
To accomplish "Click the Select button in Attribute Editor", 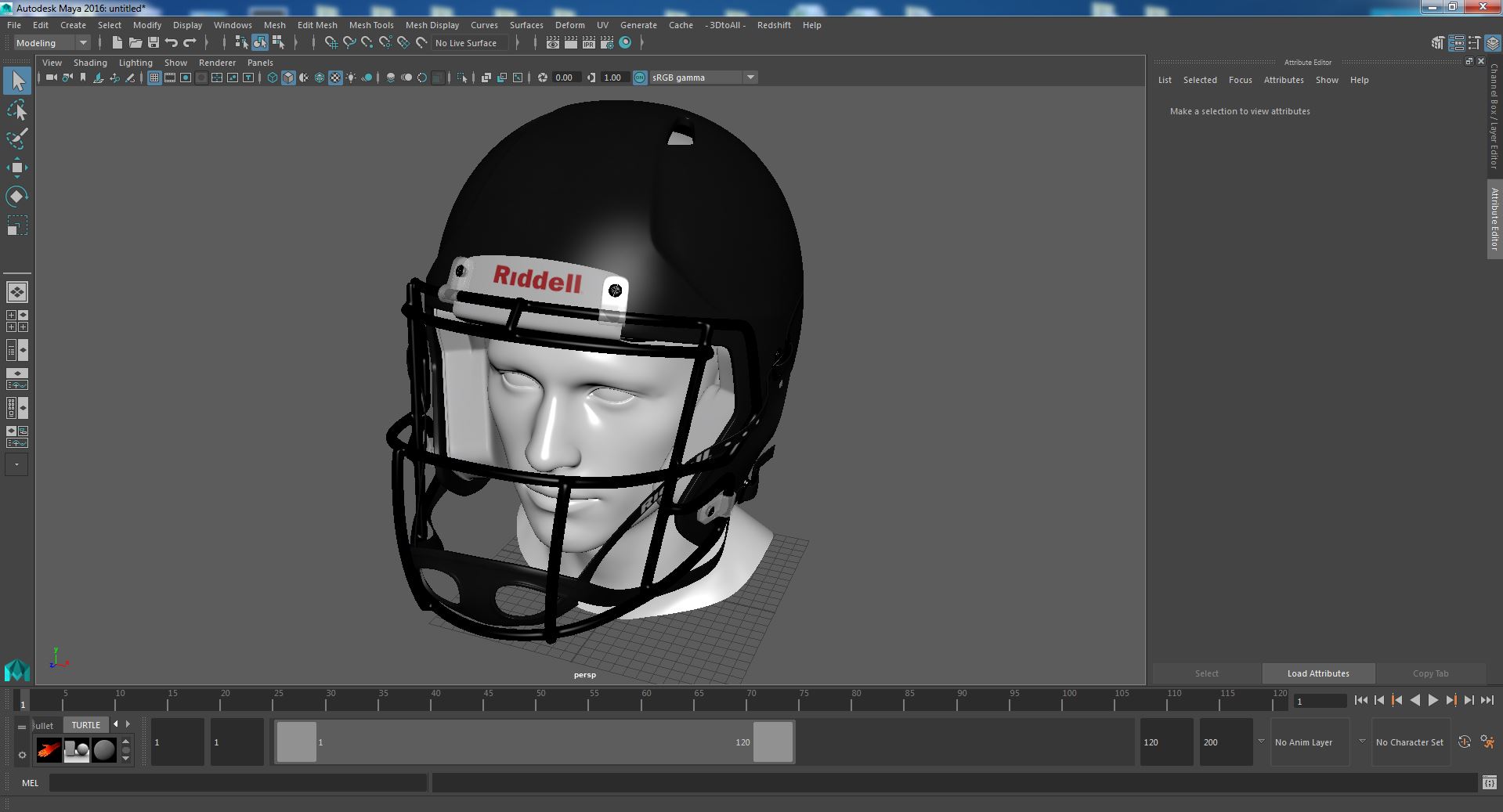I will point(1206,673).
